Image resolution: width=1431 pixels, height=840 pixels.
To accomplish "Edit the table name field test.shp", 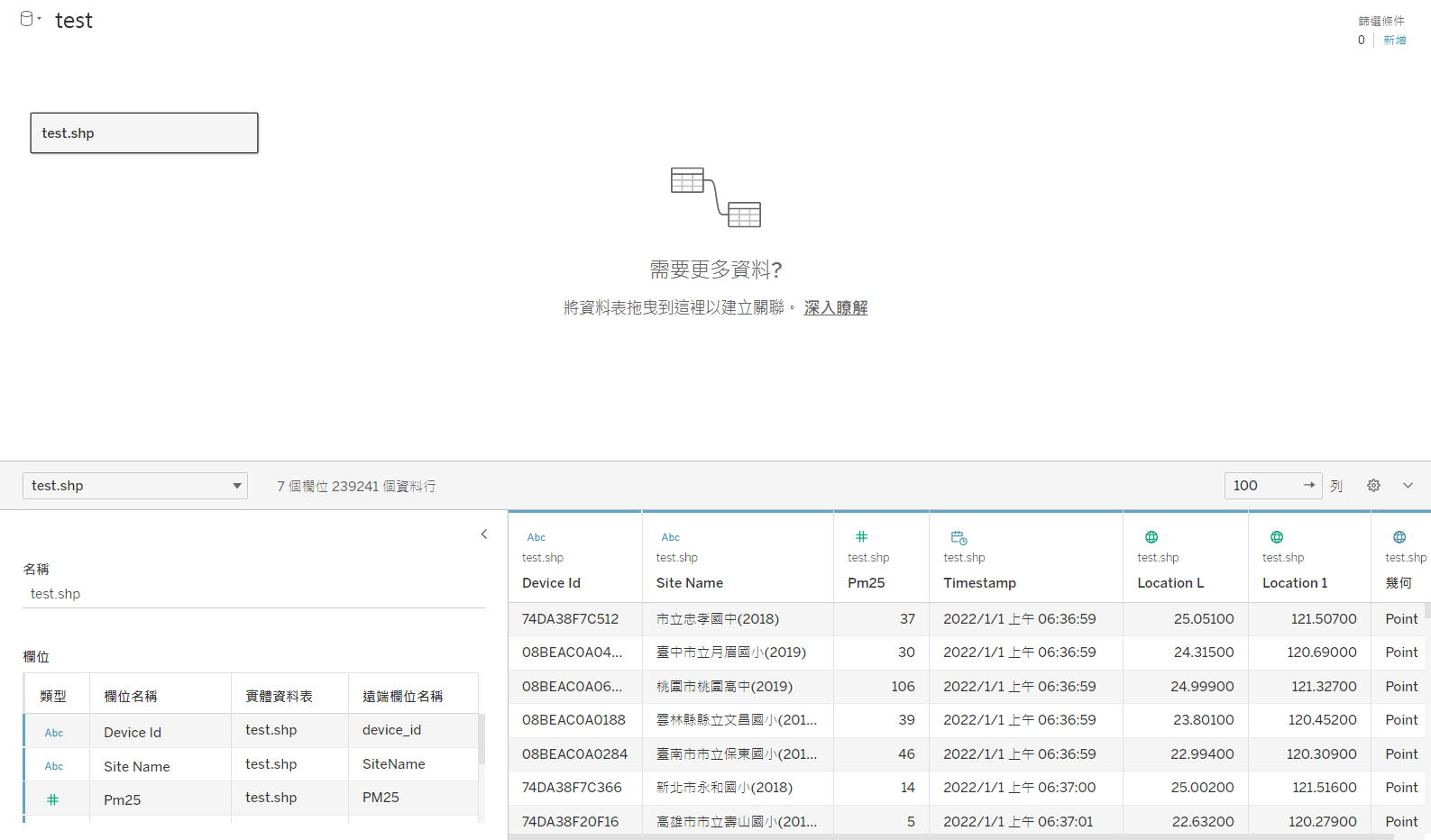I will pos(253,594).
